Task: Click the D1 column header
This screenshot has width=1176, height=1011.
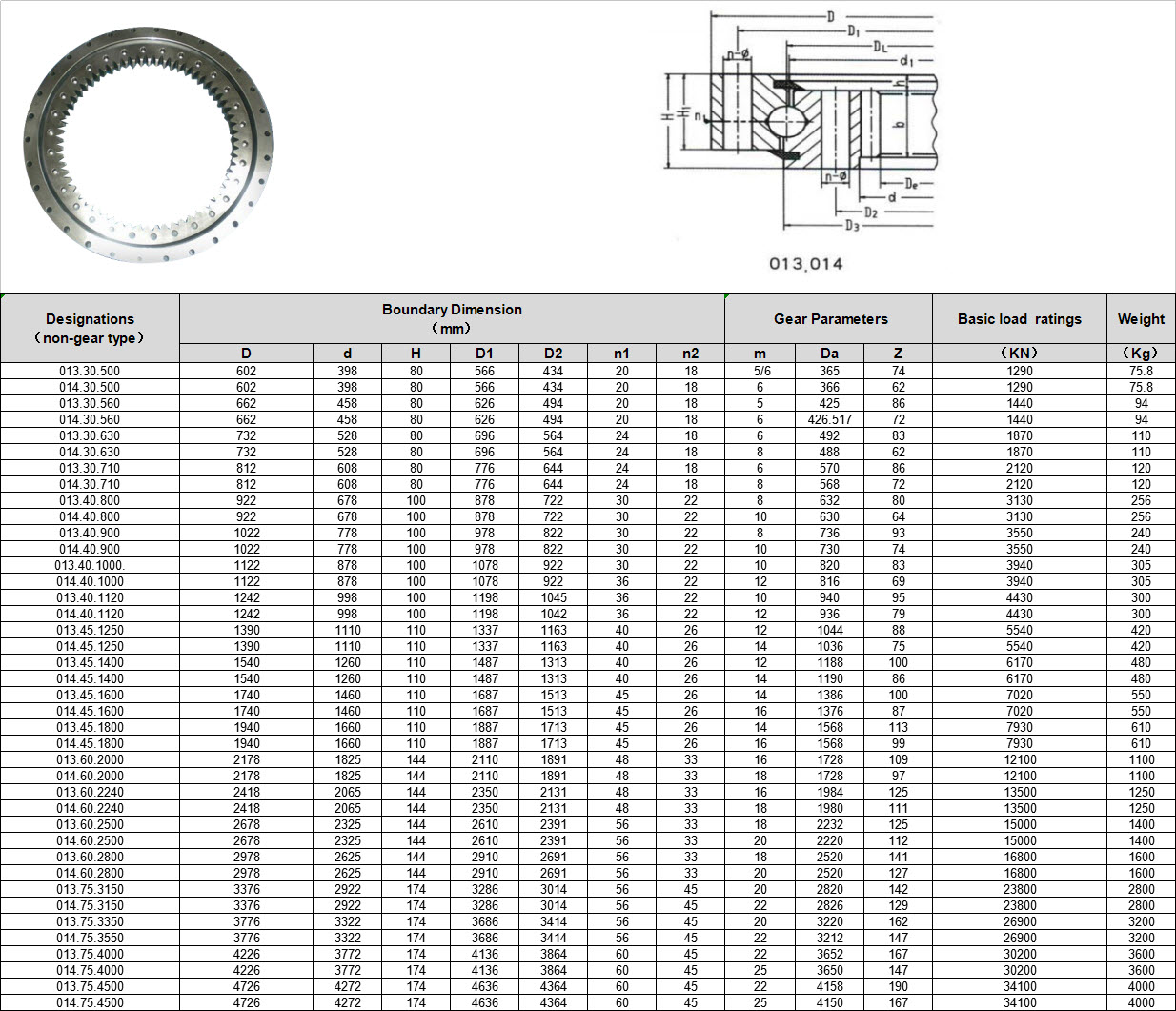Action: pyautogui.click(x=484, y=354)
